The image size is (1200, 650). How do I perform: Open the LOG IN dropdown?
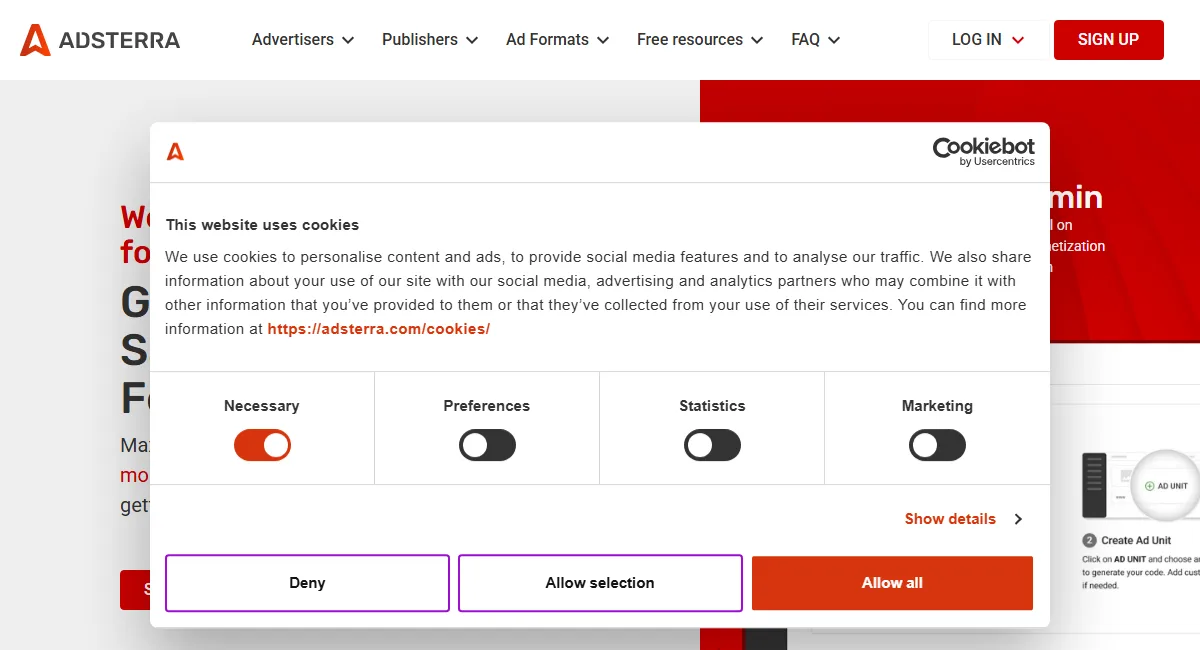tap(988, 40)
